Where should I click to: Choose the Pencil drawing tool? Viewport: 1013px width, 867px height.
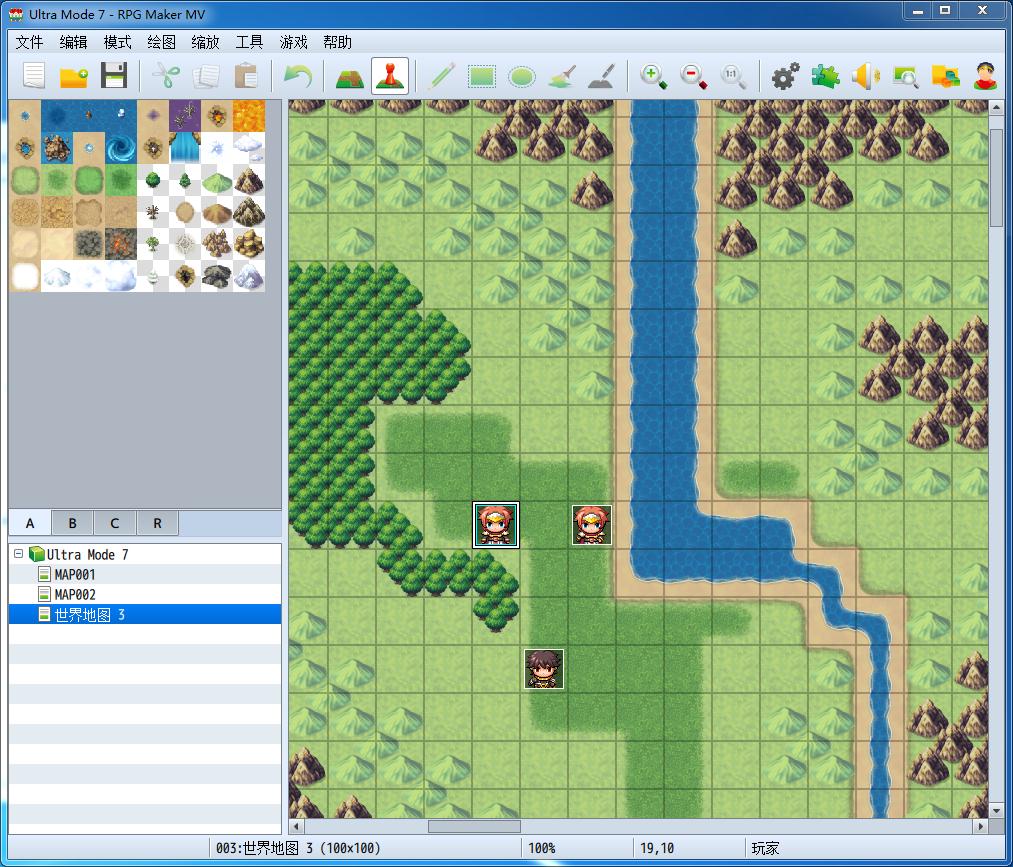(x=442, y=76)
